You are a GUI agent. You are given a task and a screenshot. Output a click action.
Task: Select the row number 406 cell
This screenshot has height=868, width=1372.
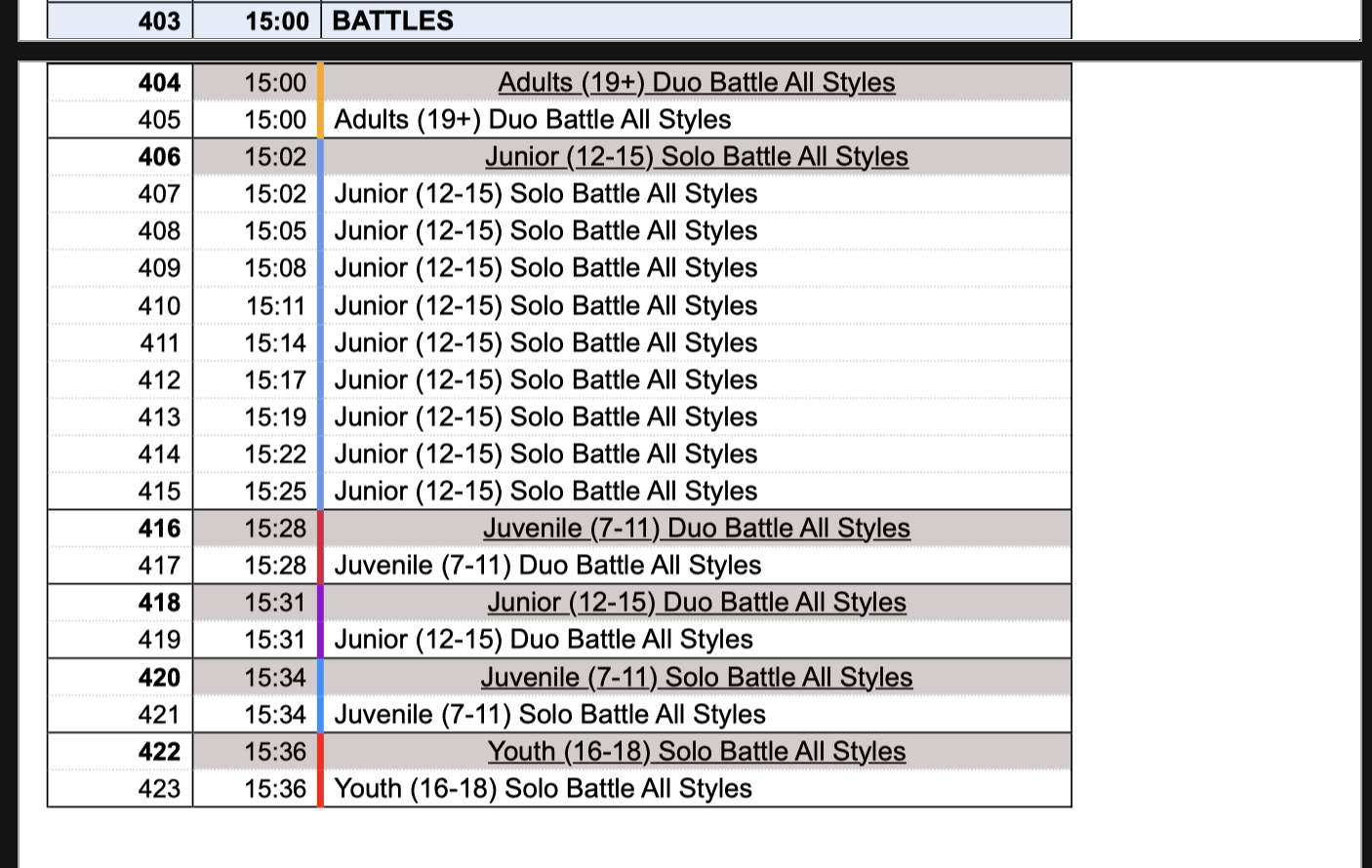pos(159,157)
